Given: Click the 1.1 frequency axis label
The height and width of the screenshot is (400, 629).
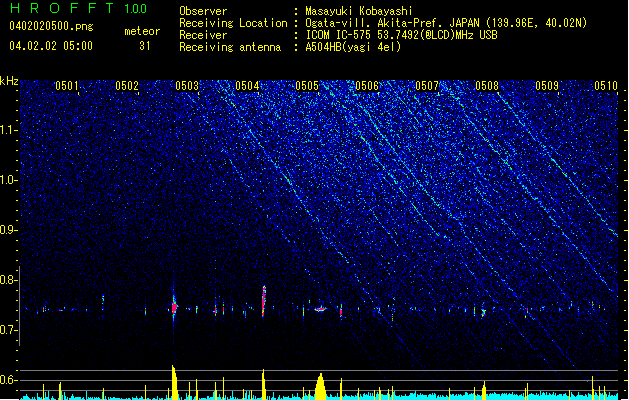Looking at the screenshot, I should [9, 130].
